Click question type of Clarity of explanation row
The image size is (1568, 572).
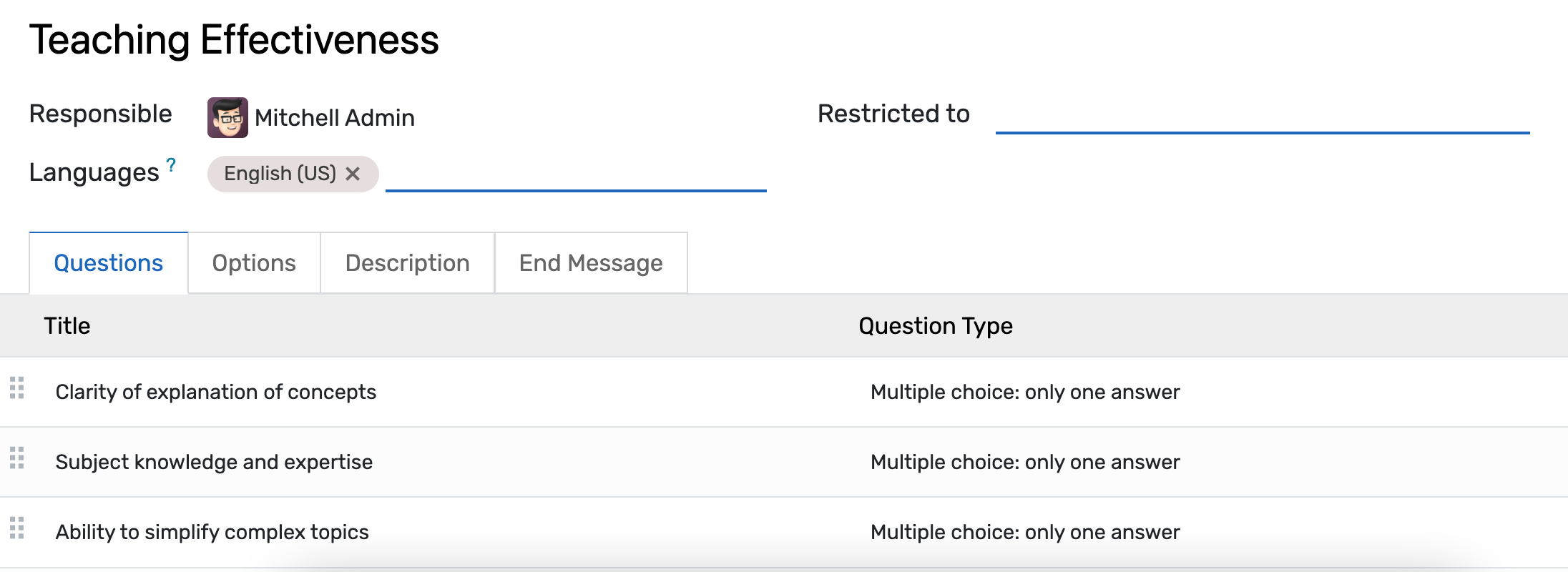coord(1024,392)
